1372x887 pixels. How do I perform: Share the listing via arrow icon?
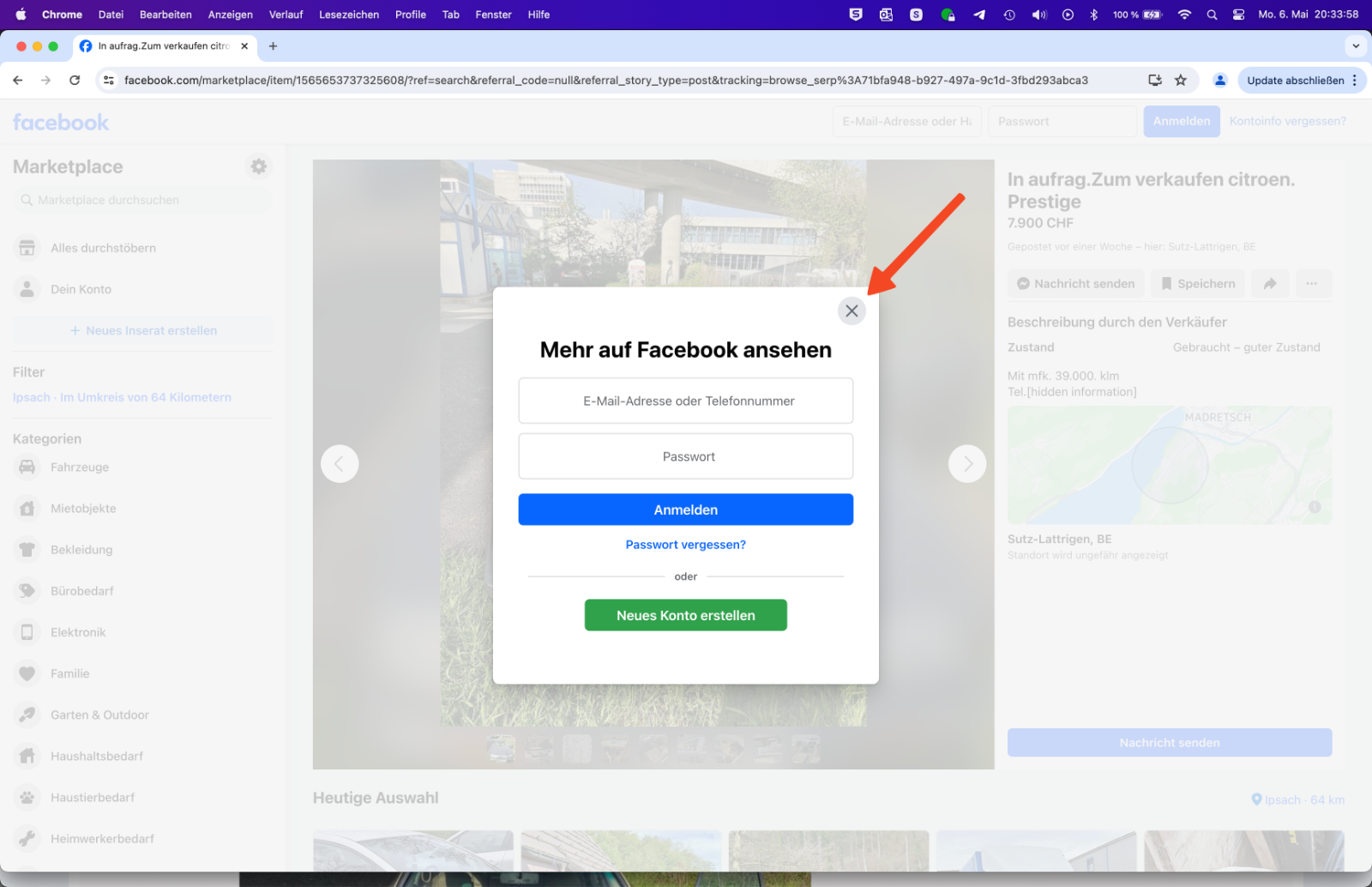click(x=1270, y=284)
